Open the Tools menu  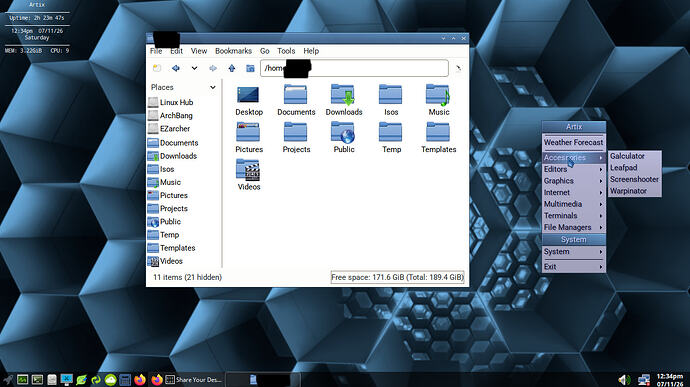point(286,51)
